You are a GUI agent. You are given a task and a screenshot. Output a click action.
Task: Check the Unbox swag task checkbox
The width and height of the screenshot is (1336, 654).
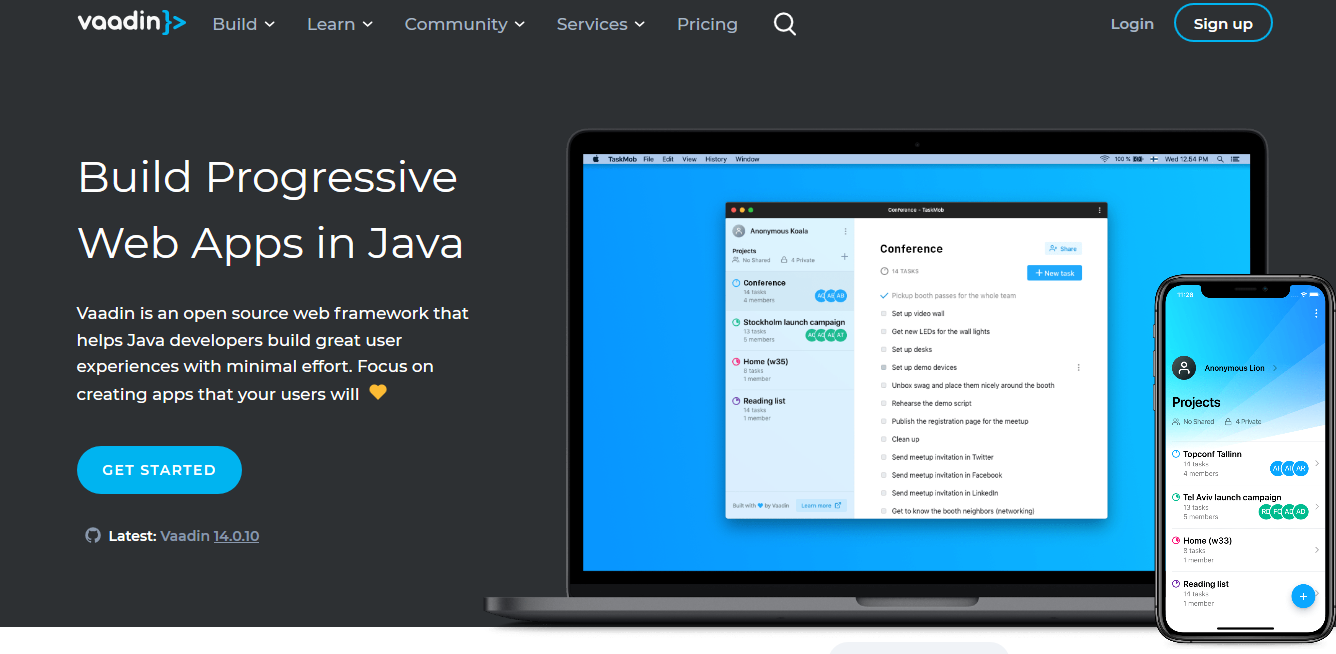pos(884,386)
